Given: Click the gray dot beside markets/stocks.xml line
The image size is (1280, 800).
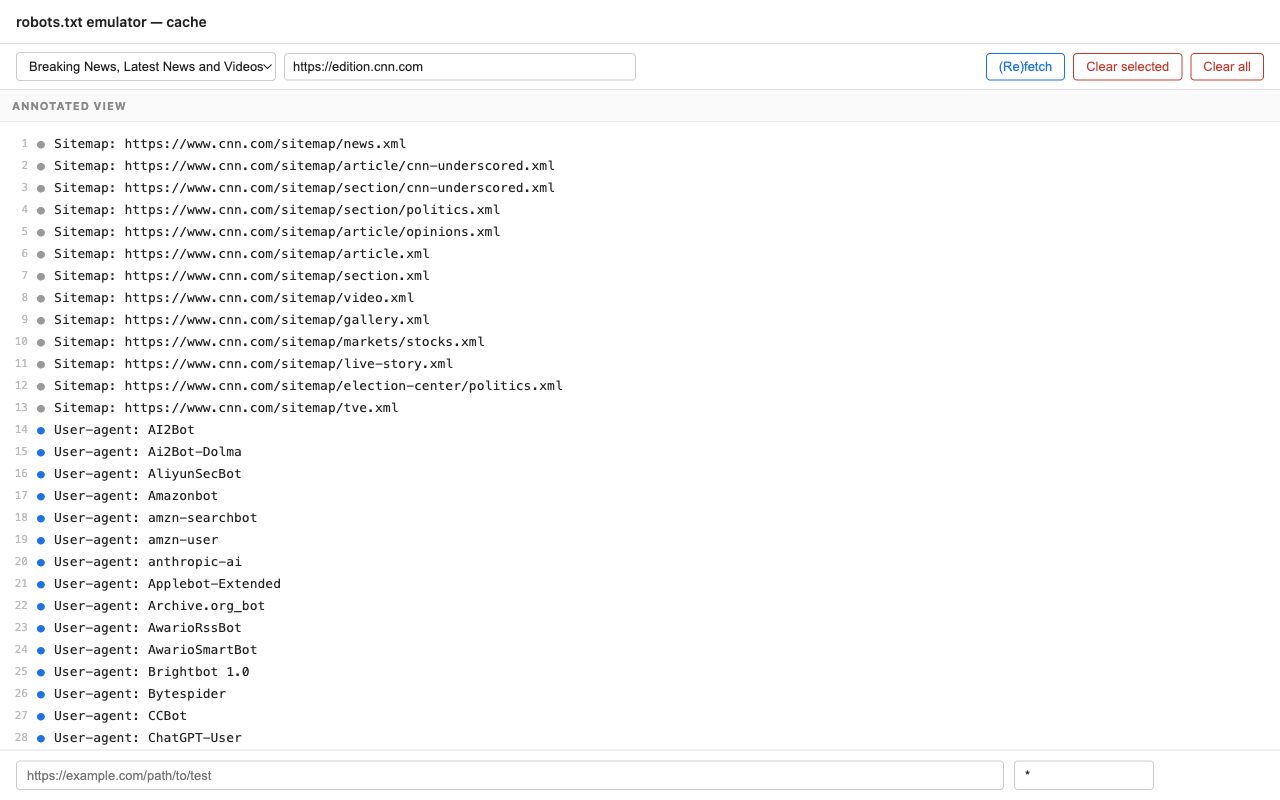Looking at the screenshot, I should tap(41, 342).
